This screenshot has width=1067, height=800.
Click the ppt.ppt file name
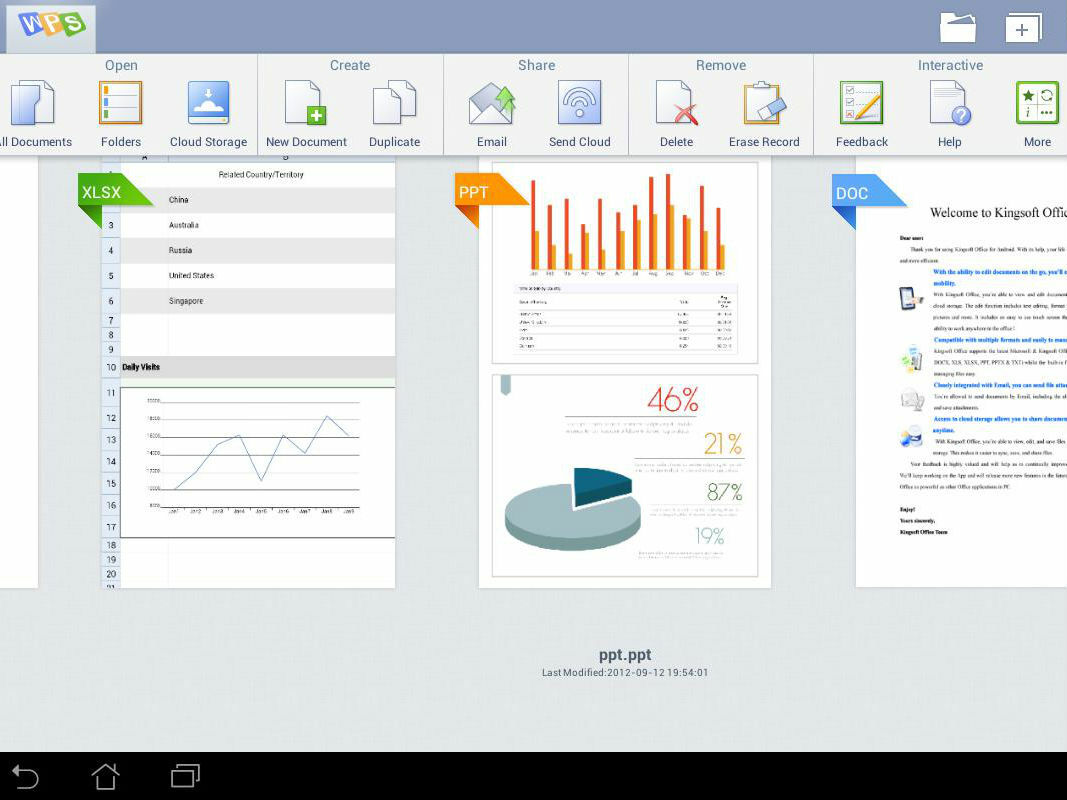click(625, 654)
